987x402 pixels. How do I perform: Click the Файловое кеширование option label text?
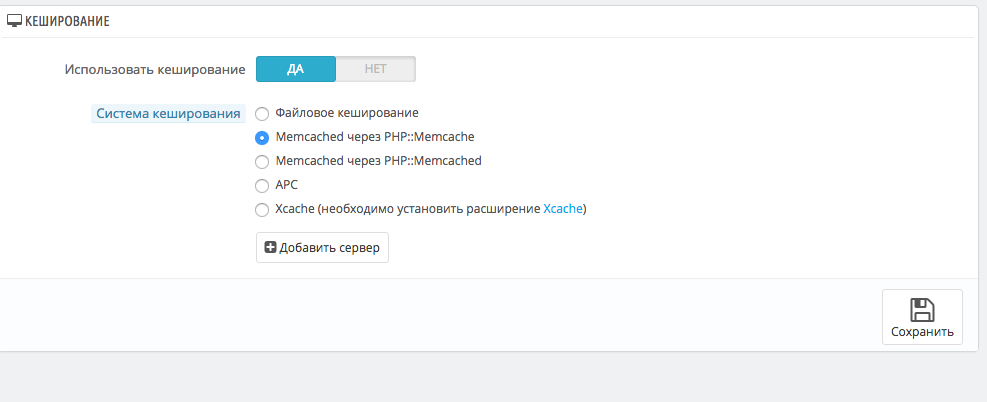tap(346, 113)
